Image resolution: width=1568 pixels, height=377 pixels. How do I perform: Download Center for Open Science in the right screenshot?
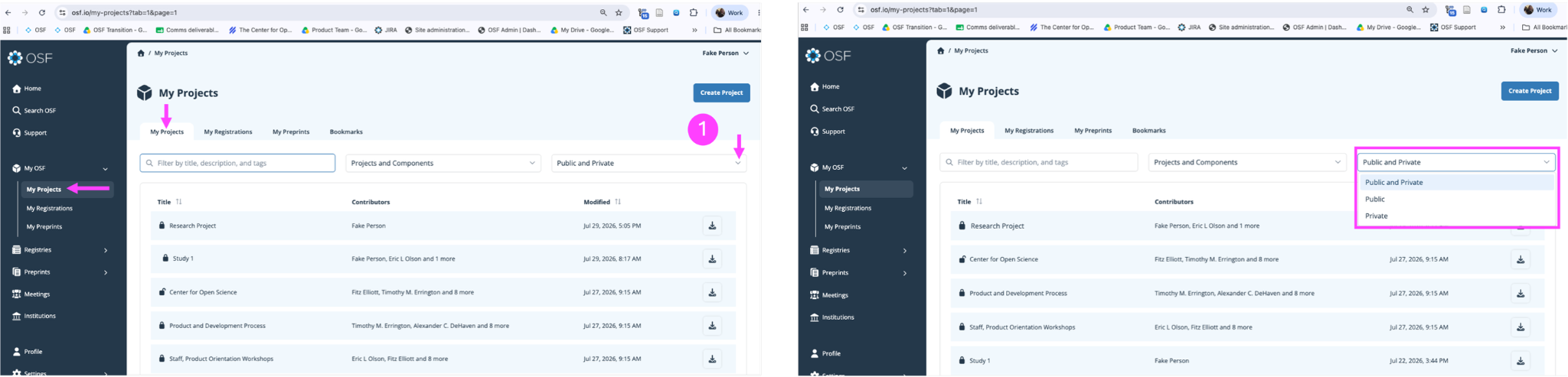[x=1521, y=259]
